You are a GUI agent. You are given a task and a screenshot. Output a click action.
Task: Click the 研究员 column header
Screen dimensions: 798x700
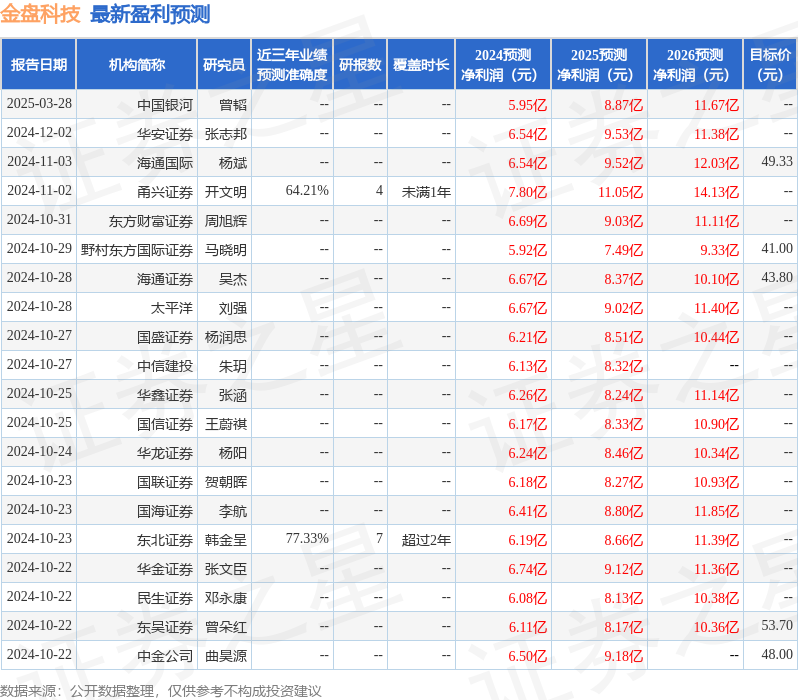[224, 65]
